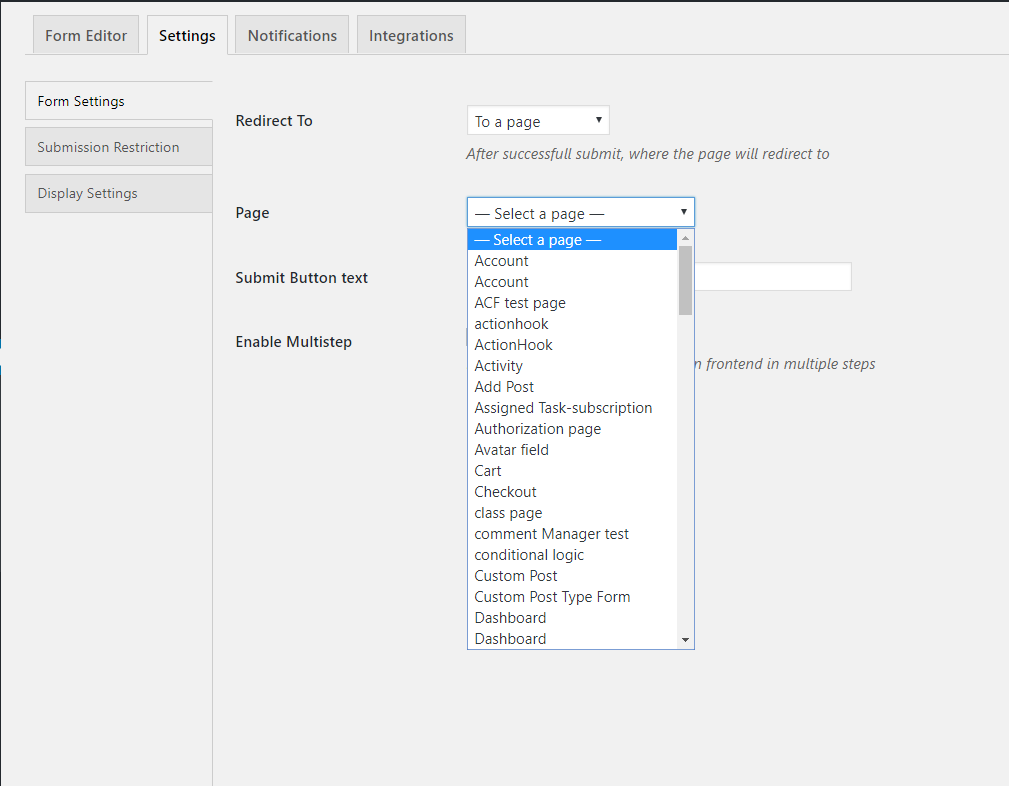Choose the Cart page
Image resolution: width=1009 pixels, height=786 pixels.
click(572, 471)
